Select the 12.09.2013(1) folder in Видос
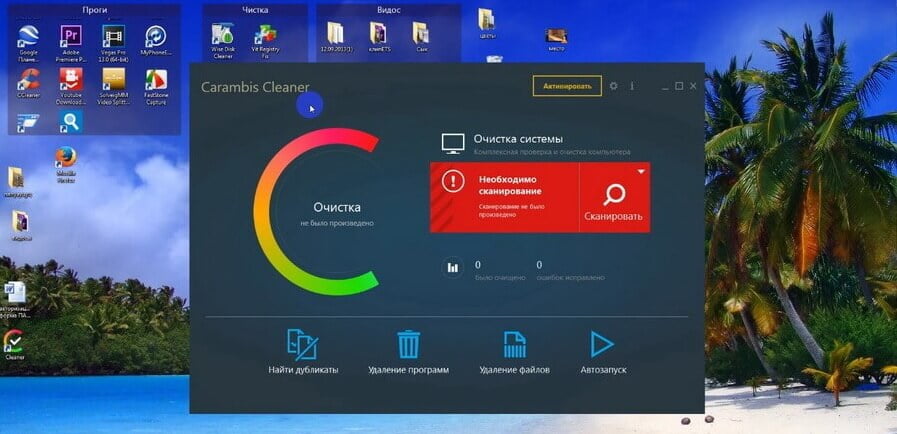Image resolution: width=897 pixels, height=434 pixels. click(336, 38)
